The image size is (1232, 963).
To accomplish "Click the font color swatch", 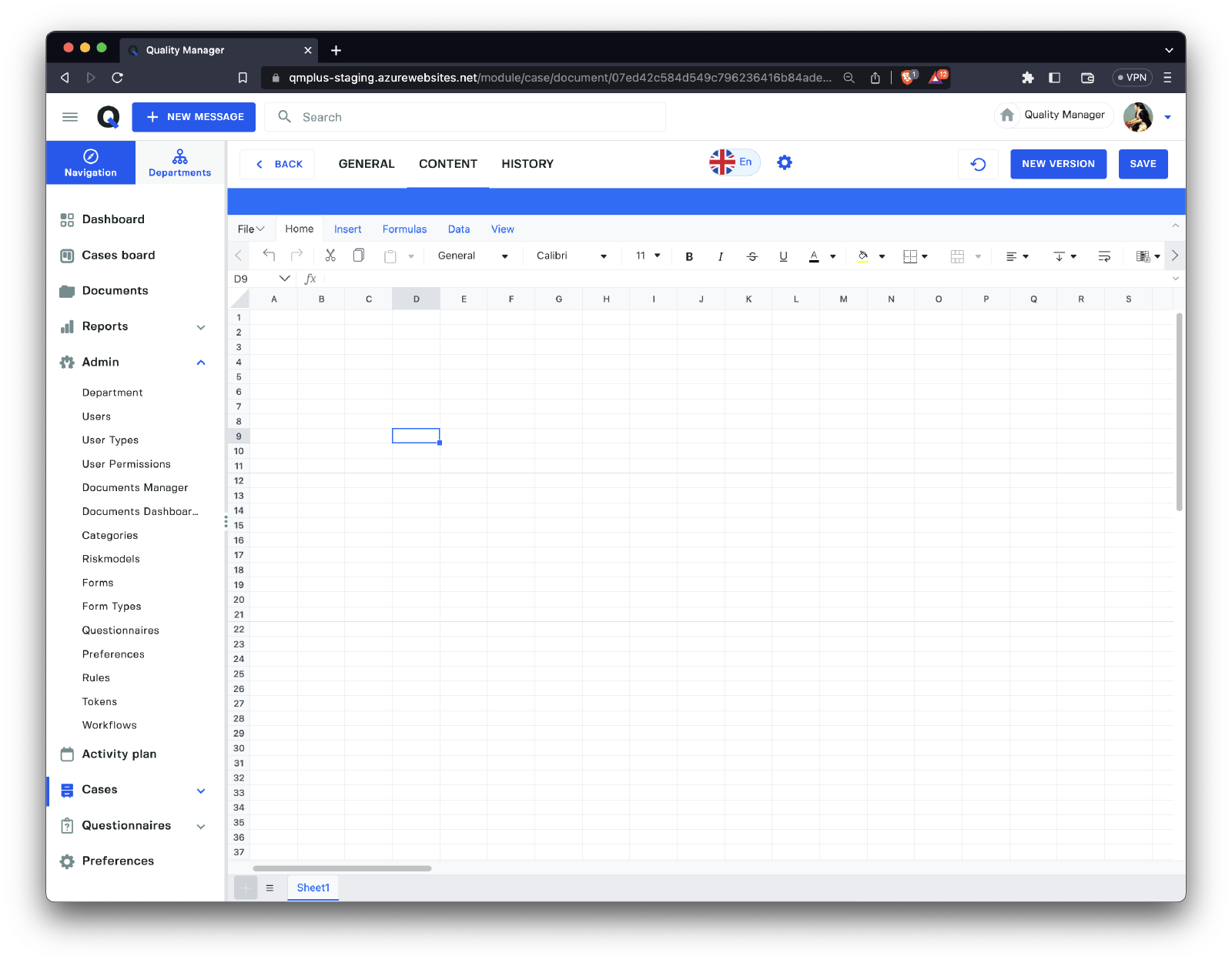I will click(814, 256).
